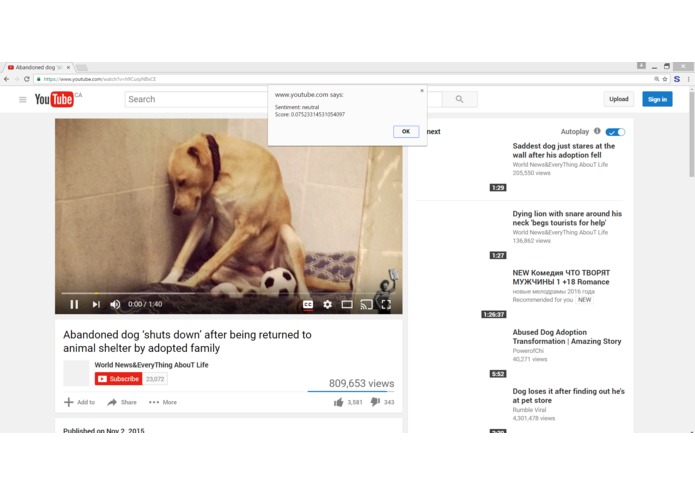Dislike the video thumbs down
The width and height of the screenshot is (695, 494).
375,402
